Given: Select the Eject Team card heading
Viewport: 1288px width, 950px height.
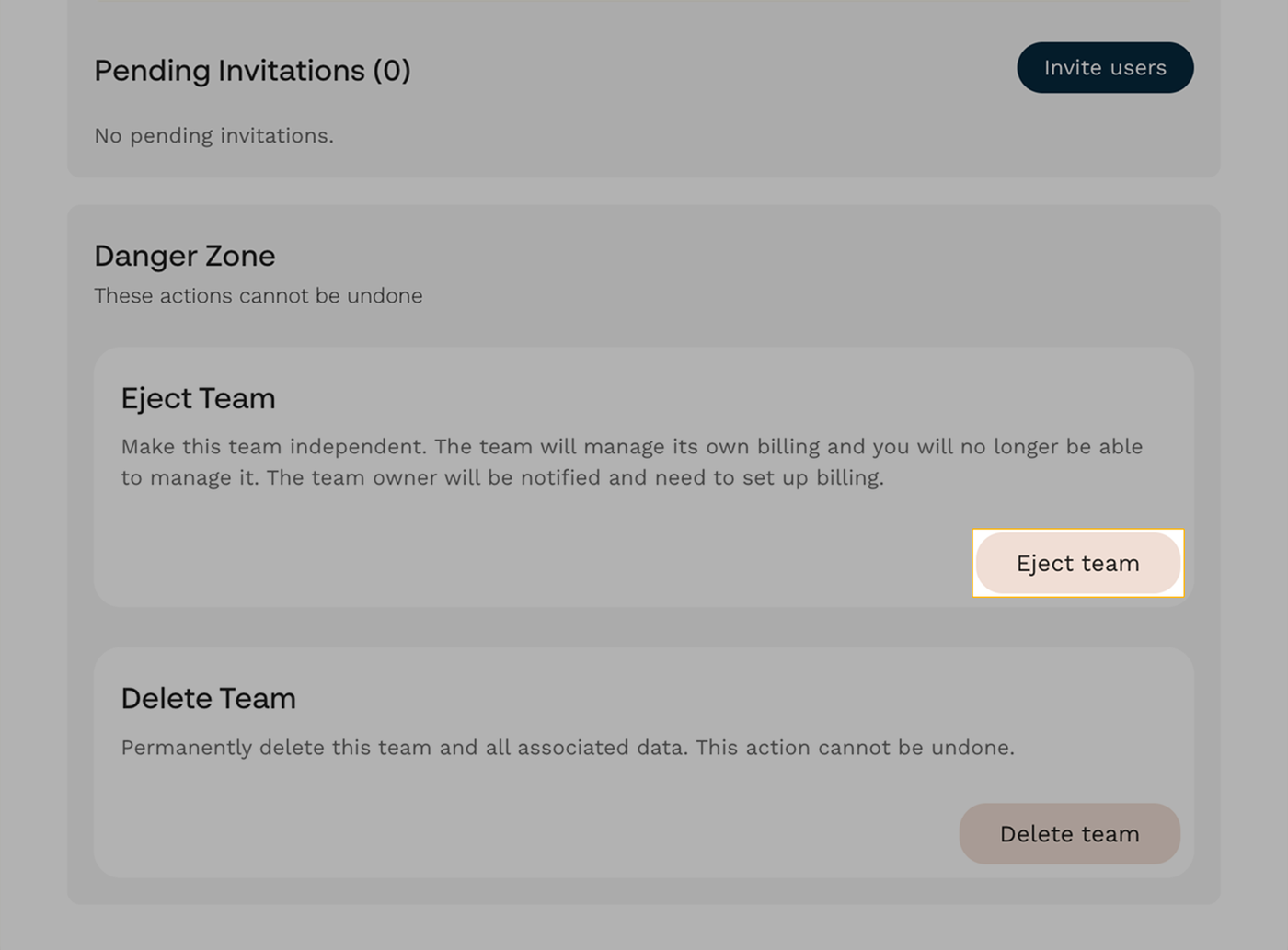Looking at the screenshot, I should tap(198, 397).
